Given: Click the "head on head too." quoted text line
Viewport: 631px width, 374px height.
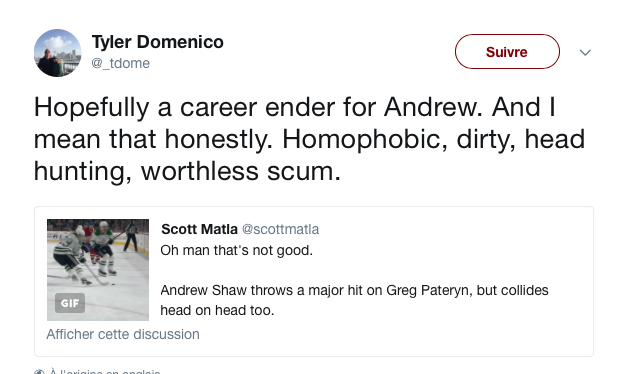Looking at the screenshot, I should click(x=217, y=310).
